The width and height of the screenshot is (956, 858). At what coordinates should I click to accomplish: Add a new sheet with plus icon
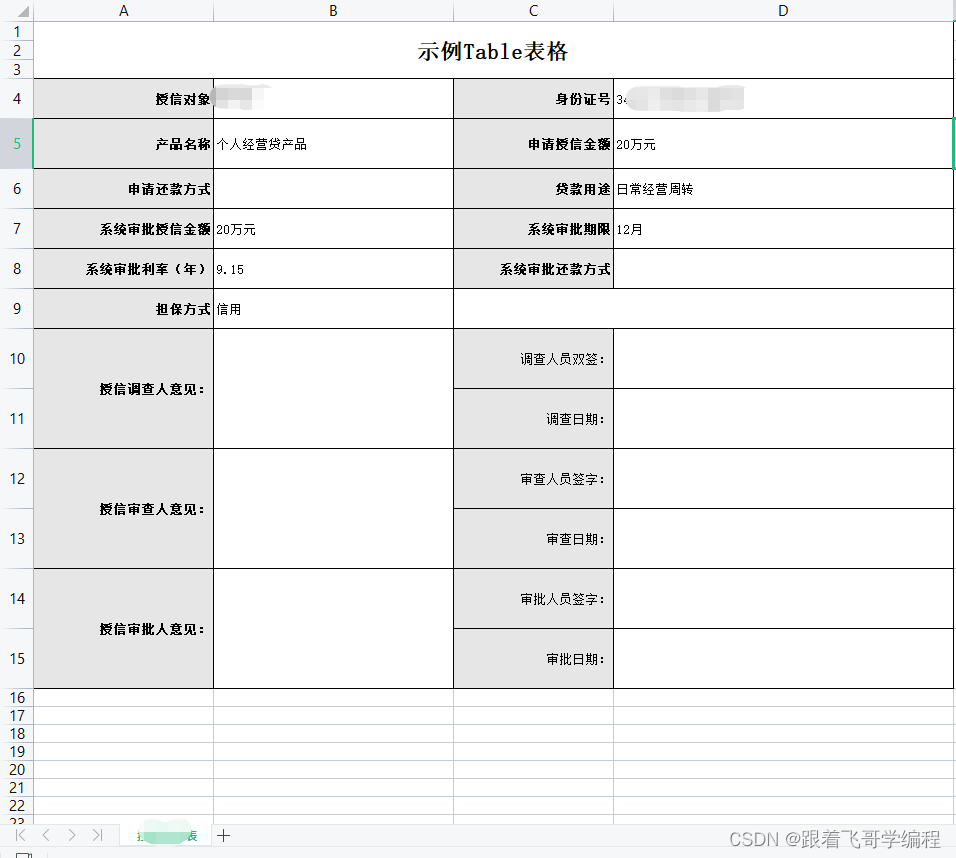(x=224, y=835)
